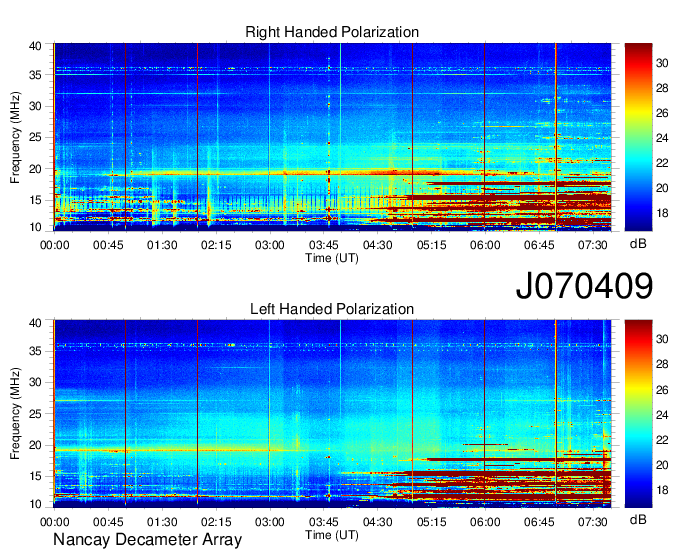The image size is (680, 552).
Task: Select "Frequency (MHz)" label of Left Handed plot
Action: coord(15,414)
